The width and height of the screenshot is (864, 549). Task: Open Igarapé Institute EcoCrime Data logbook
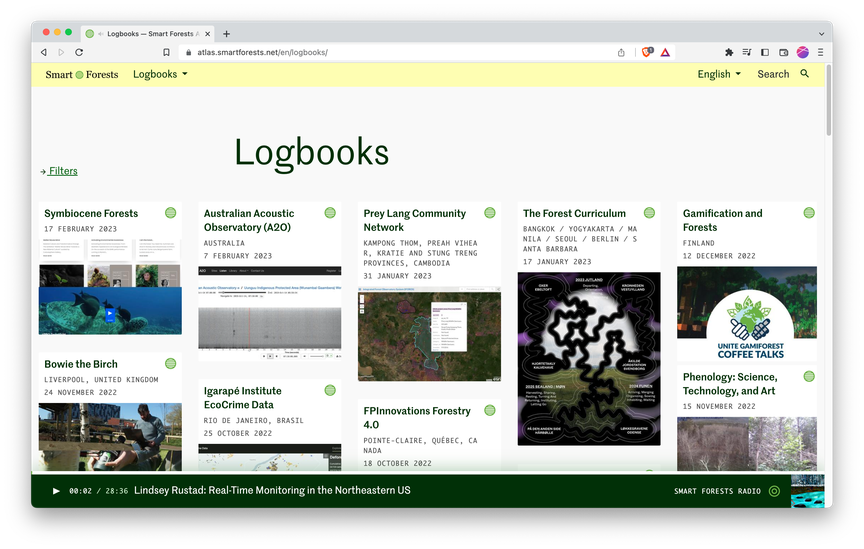[242, 397]
